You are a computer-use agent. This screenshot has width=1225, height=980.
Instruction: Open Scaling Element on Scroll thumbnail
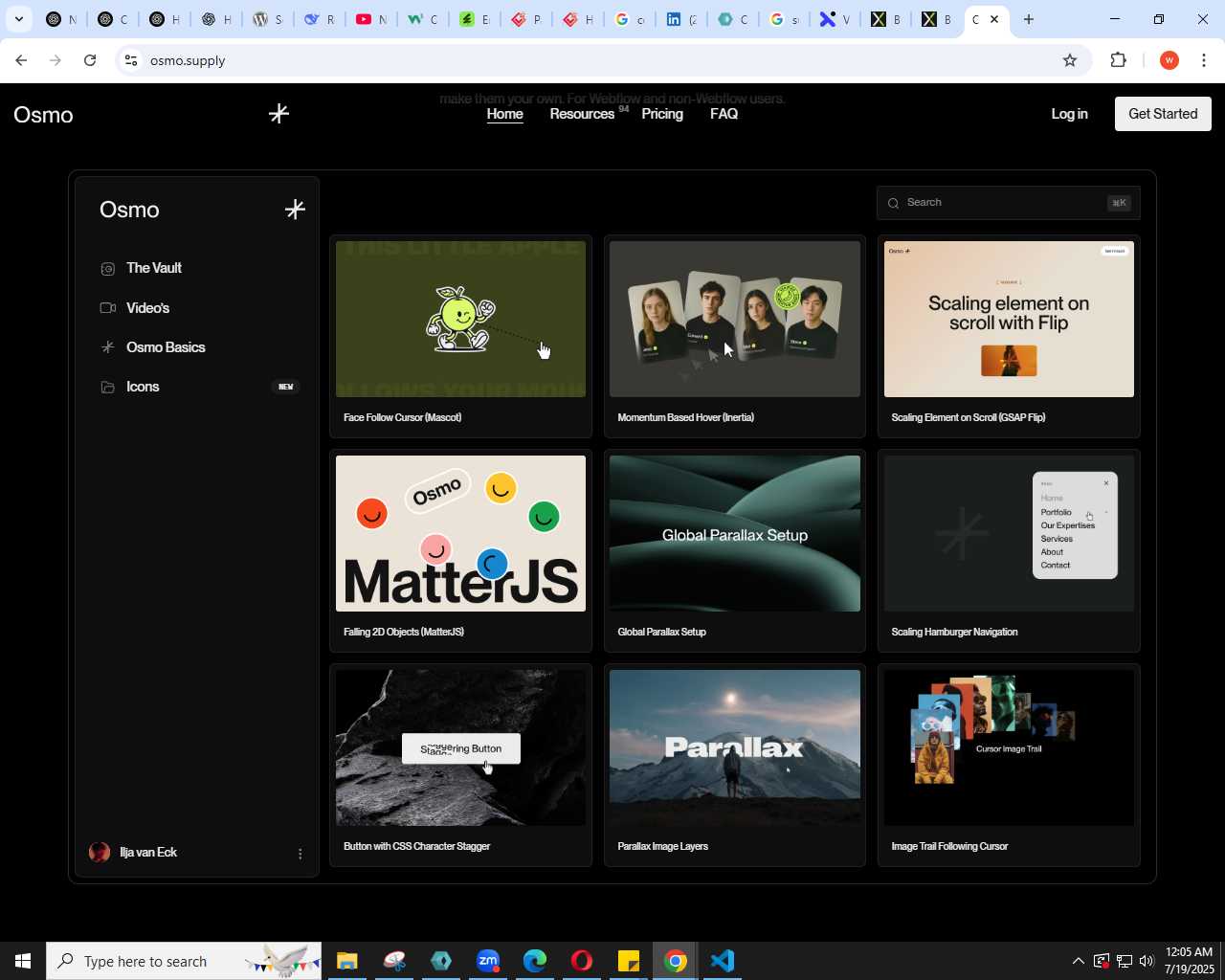click(1009, 319)
